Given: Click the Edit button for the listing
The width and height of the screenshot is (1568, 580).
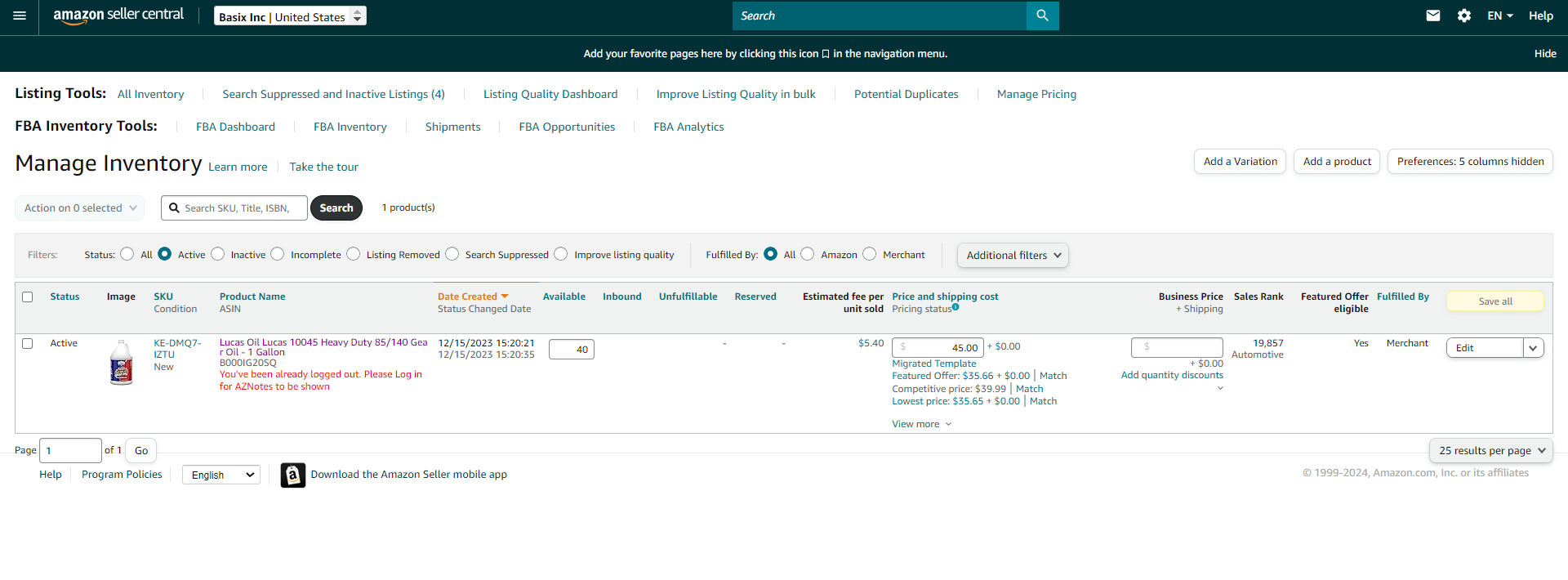Looking at the screenshot, I should coord(1485,348).
